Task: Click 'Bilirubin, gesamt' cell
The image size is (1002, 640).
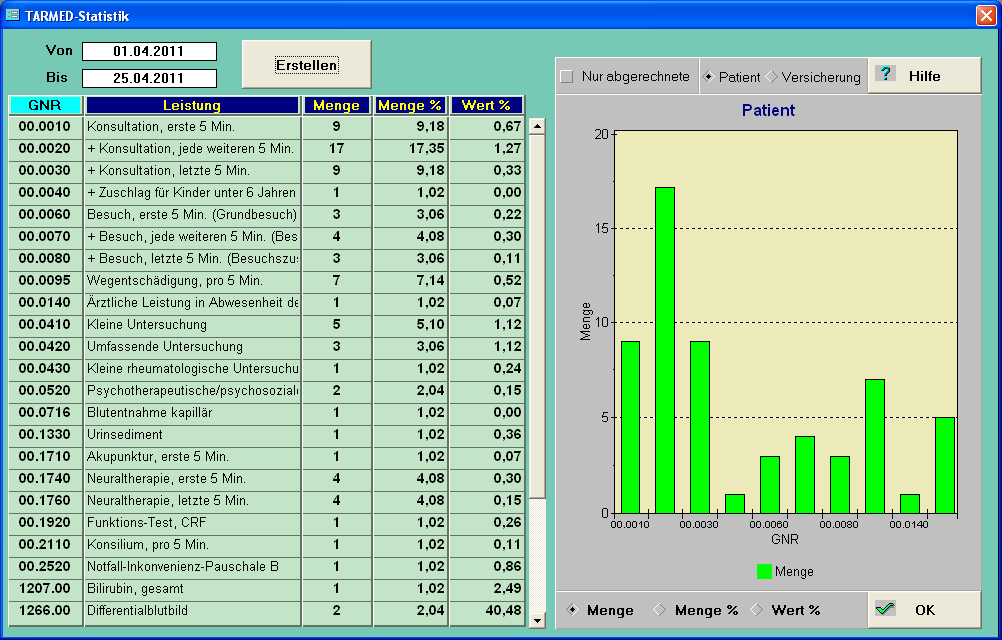Action: tap(192, 589)
